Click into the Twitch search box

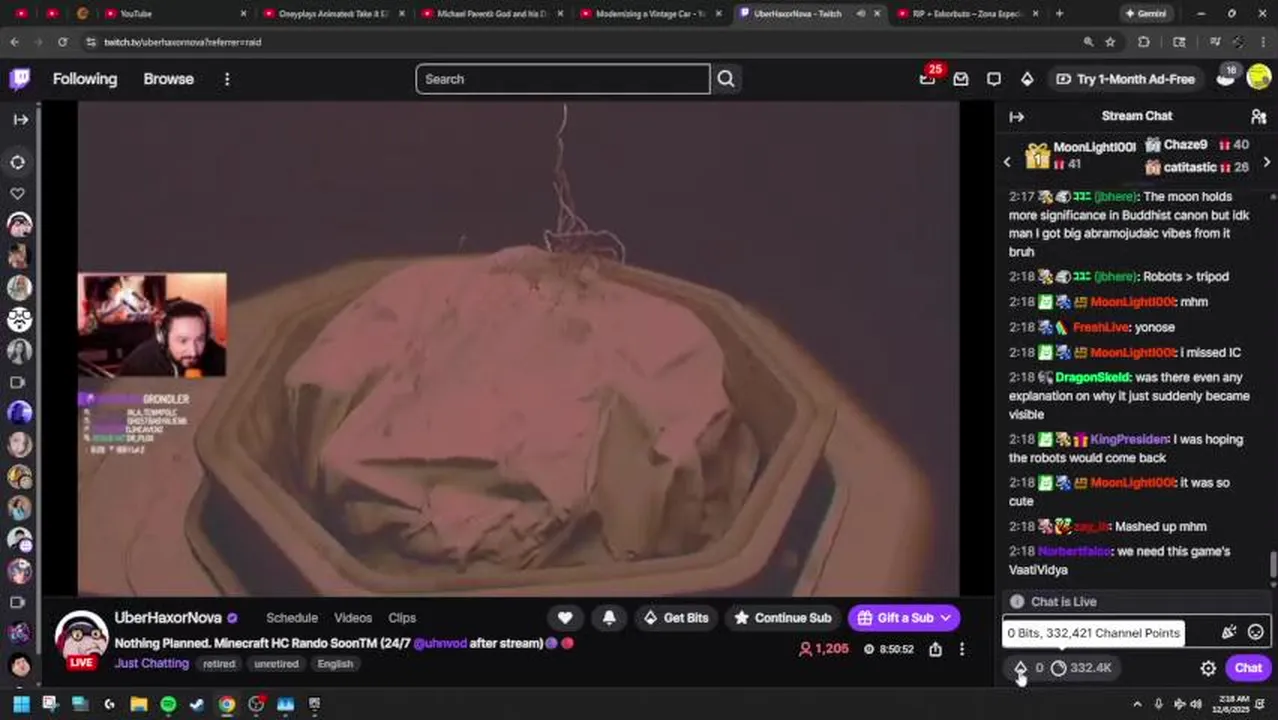coord(563,79)
